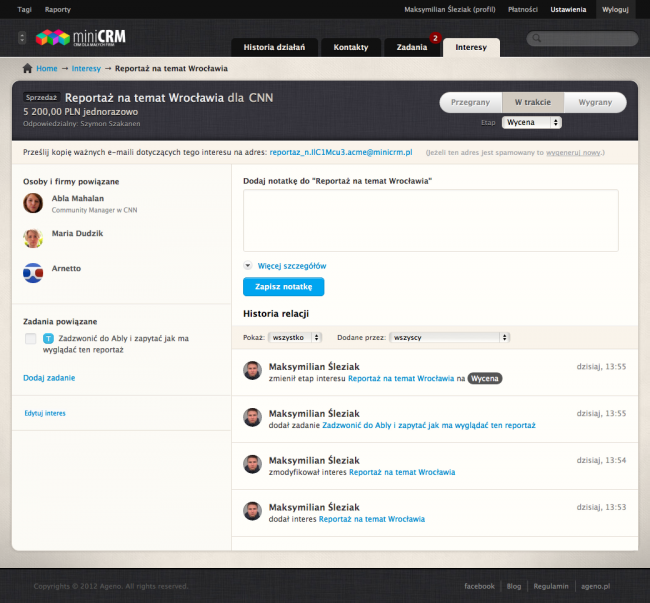Click the 'Community Manager w CNN' subtitle
650x603 pixels.
pyautogui.click(x=95, y=210)
